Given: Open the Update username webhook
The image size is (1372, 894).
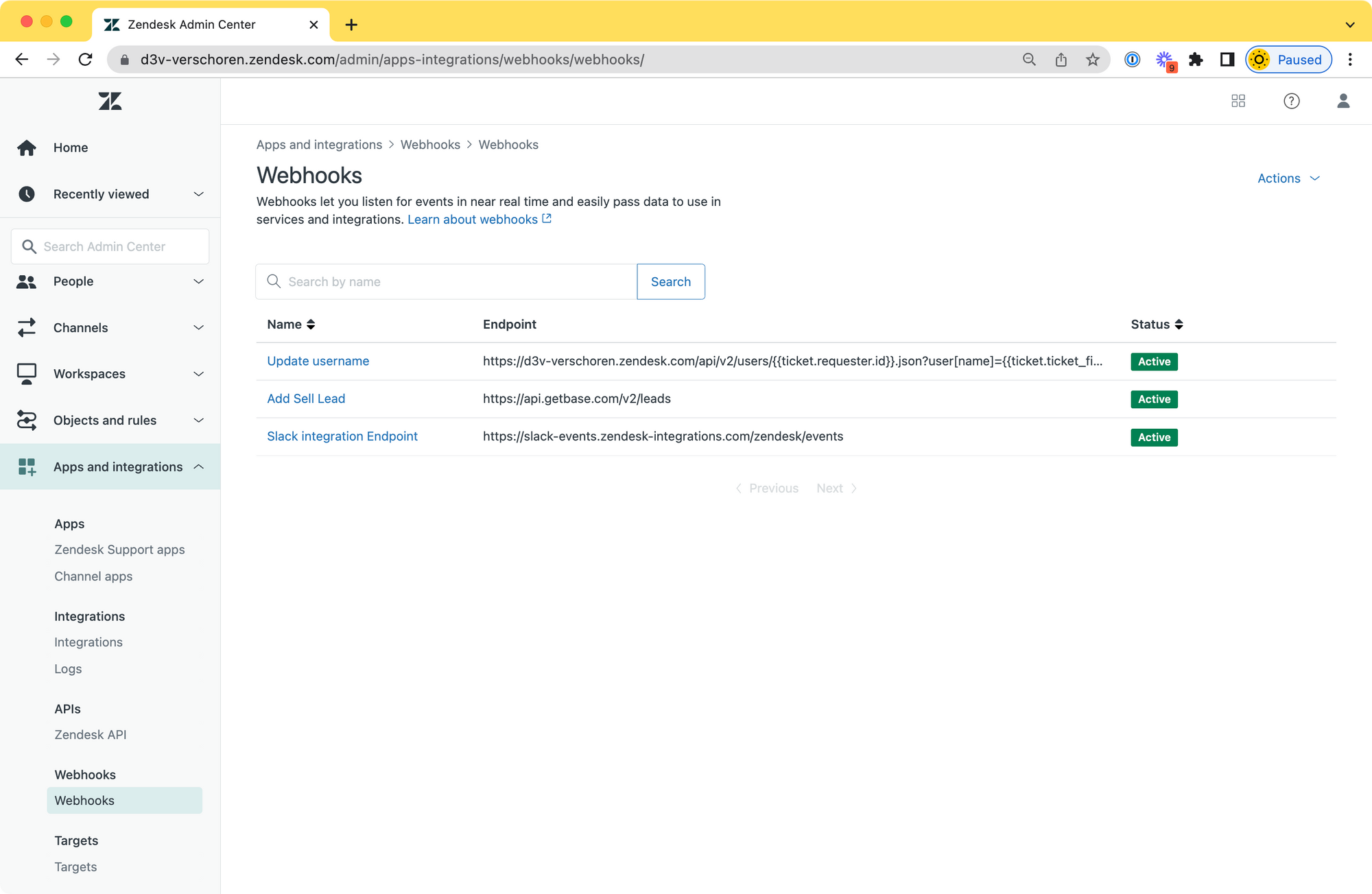Looking at the screenshot, I should pos(318,361).
